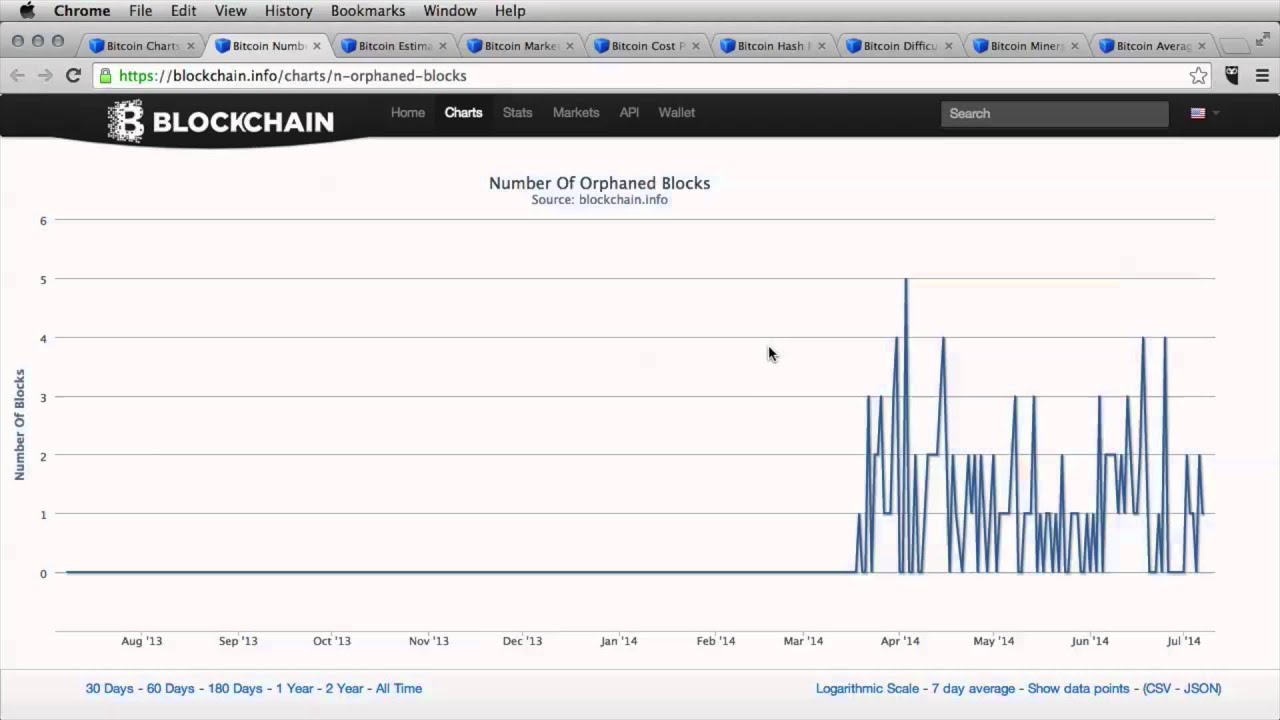Switch to Bitcoin Miners tab
The height and width of the screenshot is (720, 1280).
point(1027,46)
